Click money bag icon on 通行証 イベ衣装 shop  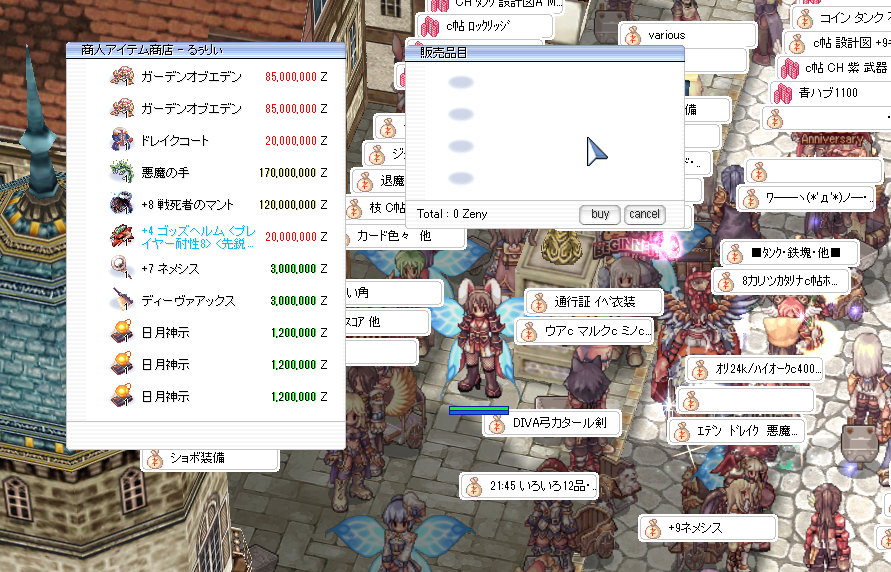click(538, 302)
